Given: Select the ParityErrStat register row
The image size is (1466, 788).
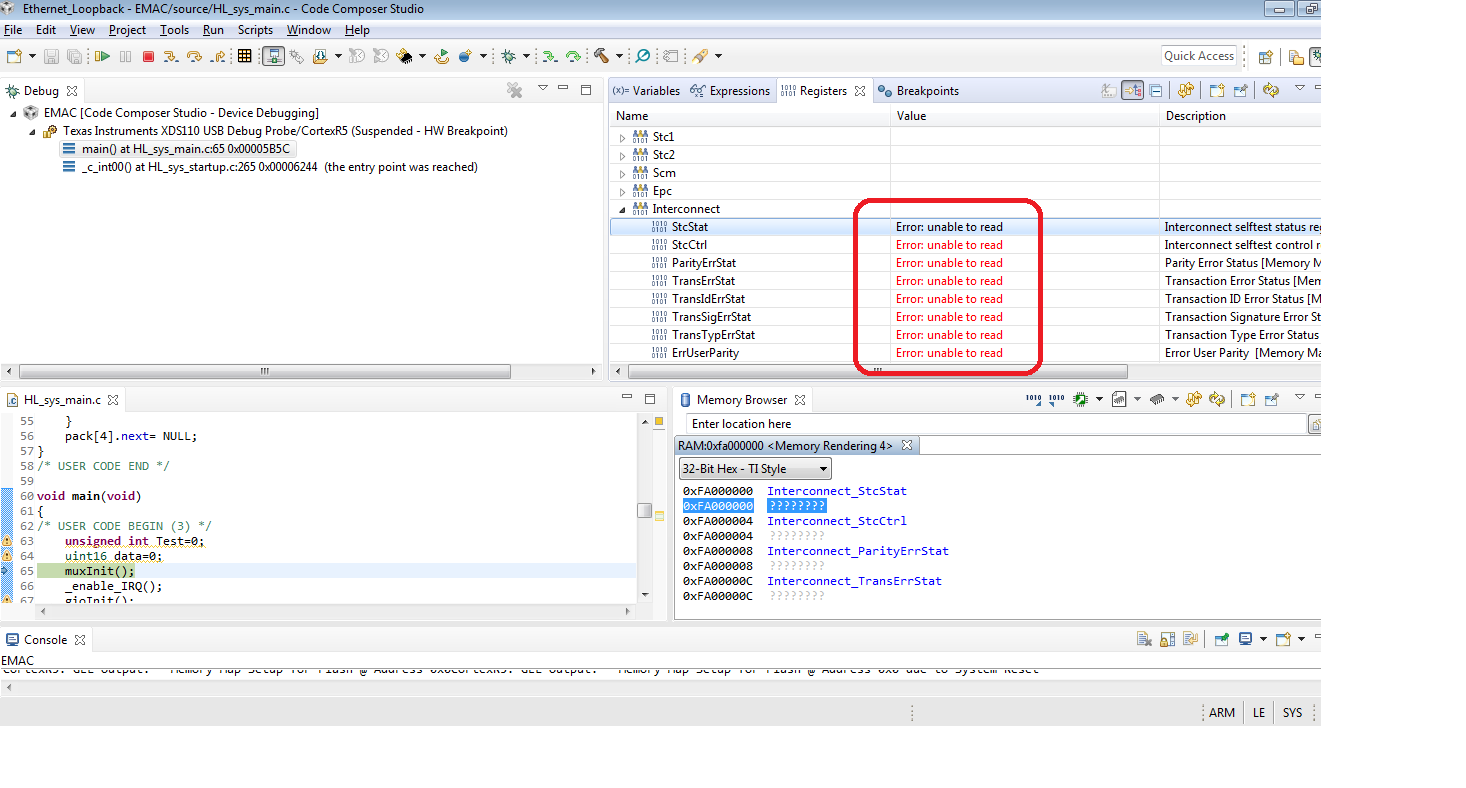Looking at the screenshot, I should 965,263.
